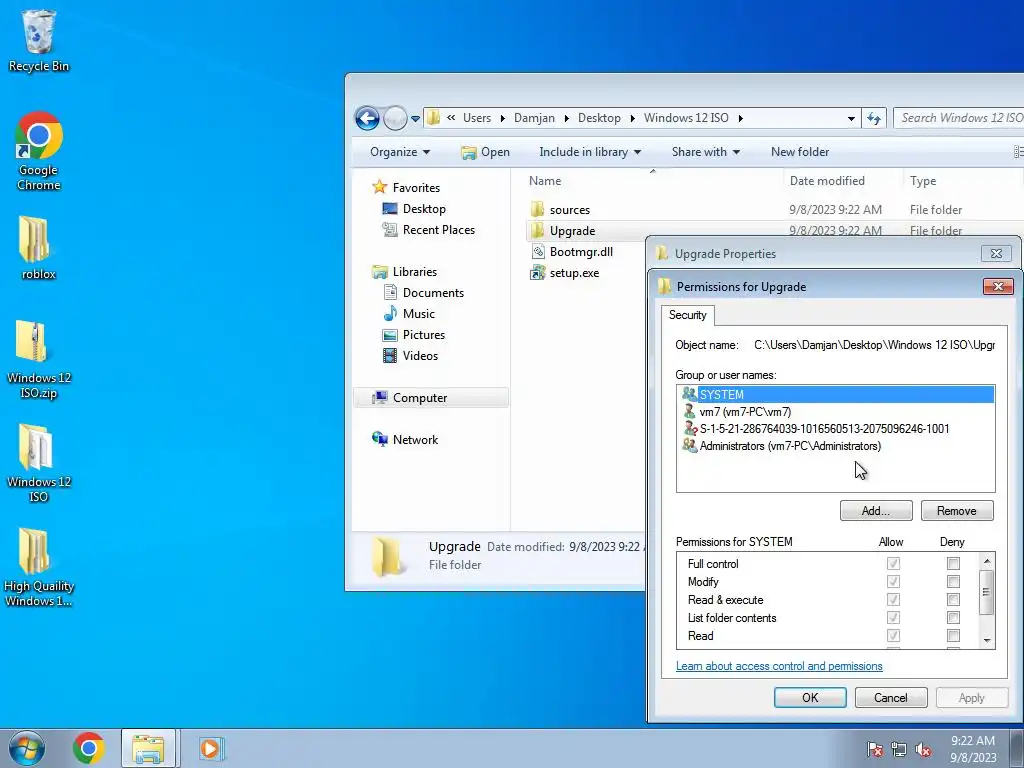Screen dimensions: 1024x768
Task: Open Desktop under Favorites
Action: pyautogui.click(x=424, y=209)
